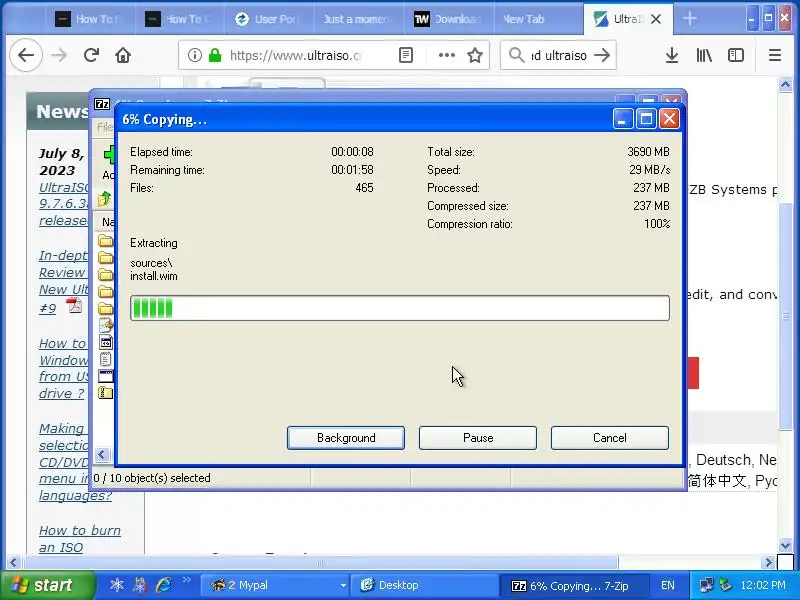Toggle the browser sidebar

click(736, 55)
